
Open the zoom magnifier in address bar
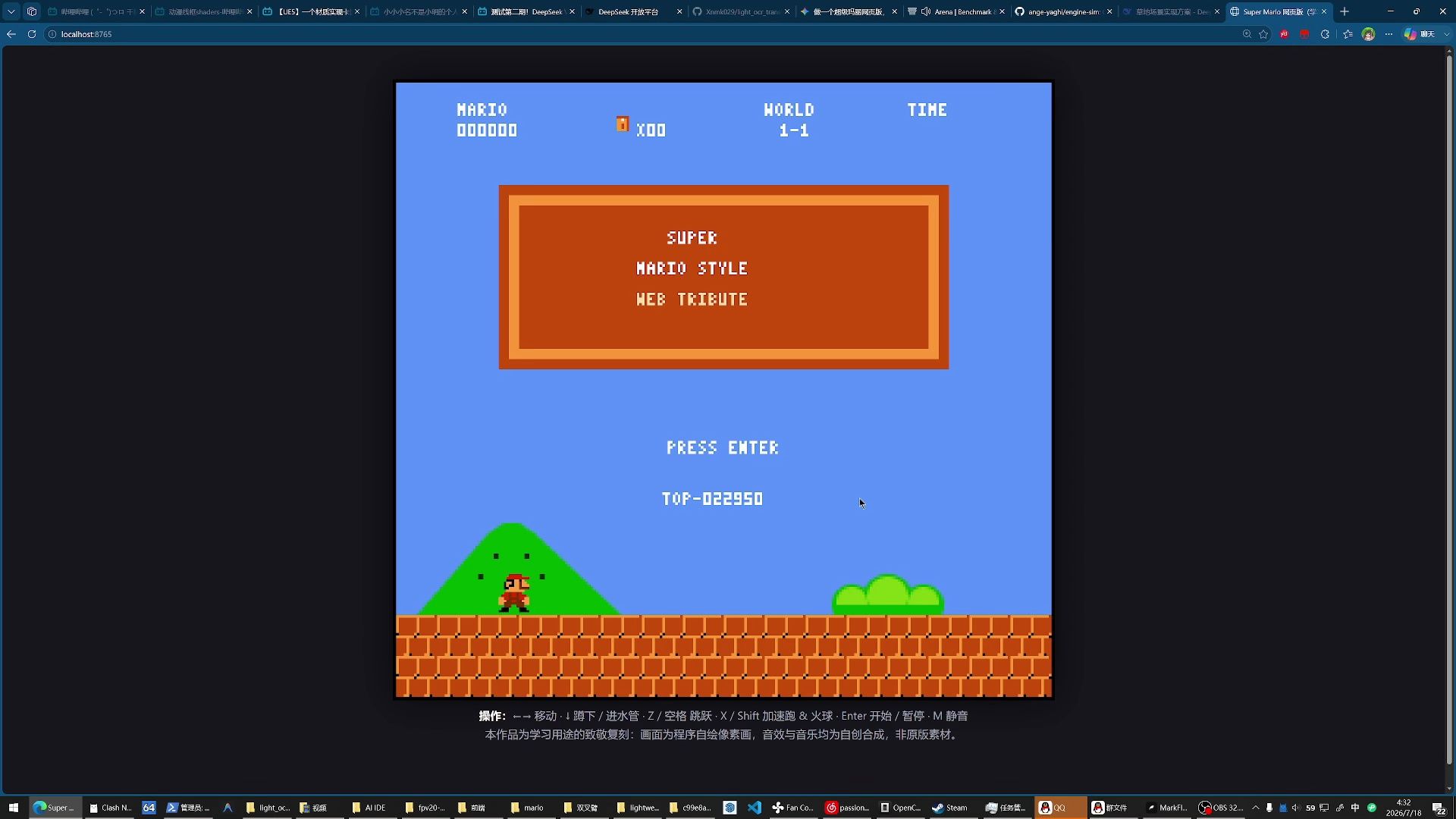pos(1247,34)
